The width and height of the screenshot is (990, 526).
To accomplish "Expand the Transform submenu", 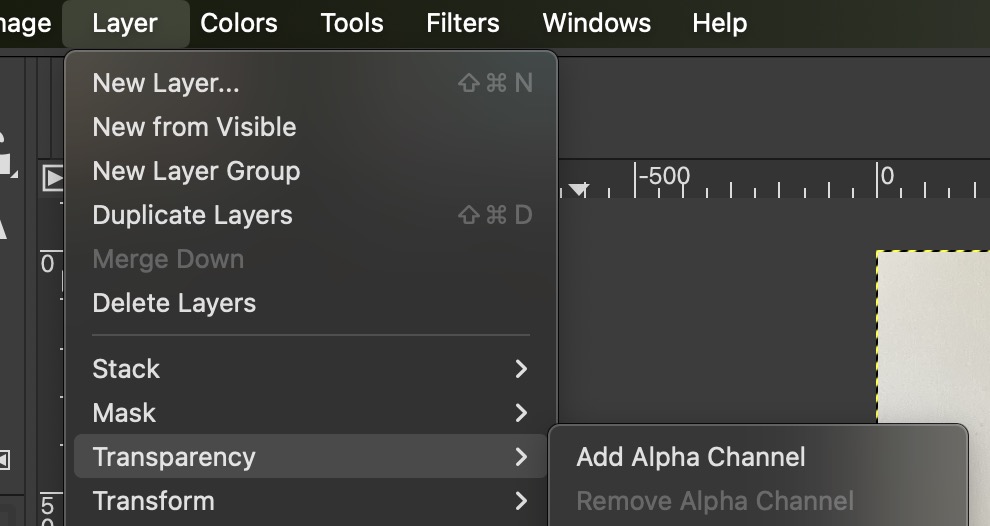I will pos(311,501).
